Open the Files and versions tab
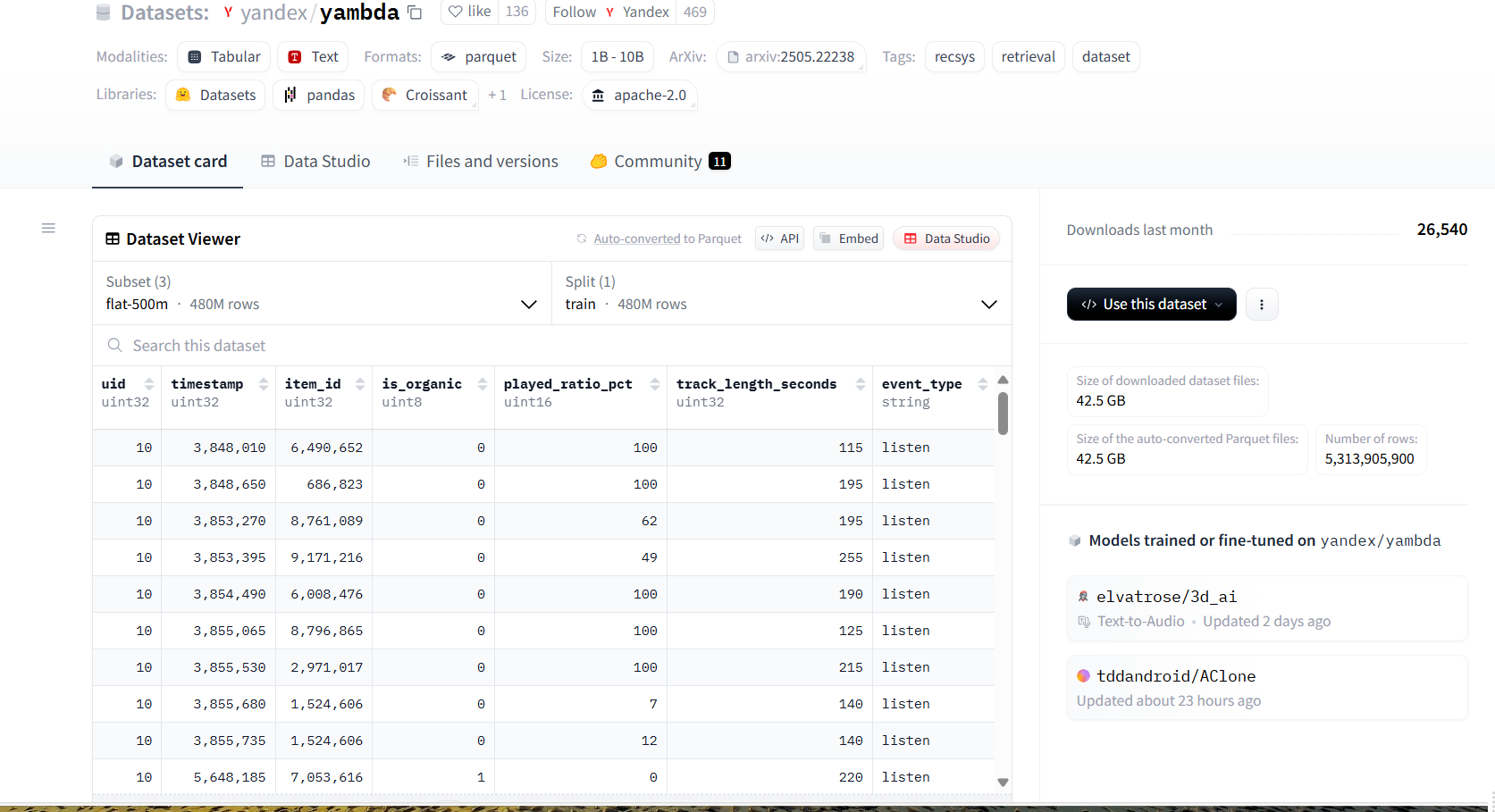Screen dimensions: 1495x812 (x=481, y=162)
